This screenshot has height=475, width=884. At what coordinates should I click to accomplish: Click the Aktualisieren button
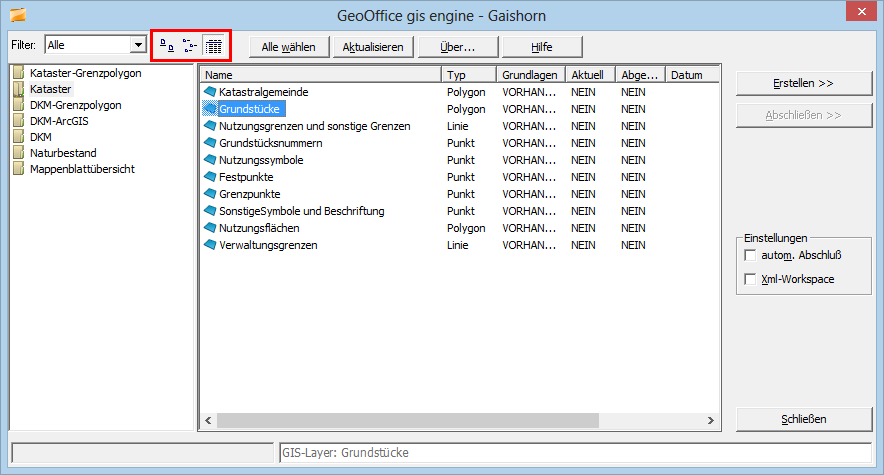tap(373, 47)
